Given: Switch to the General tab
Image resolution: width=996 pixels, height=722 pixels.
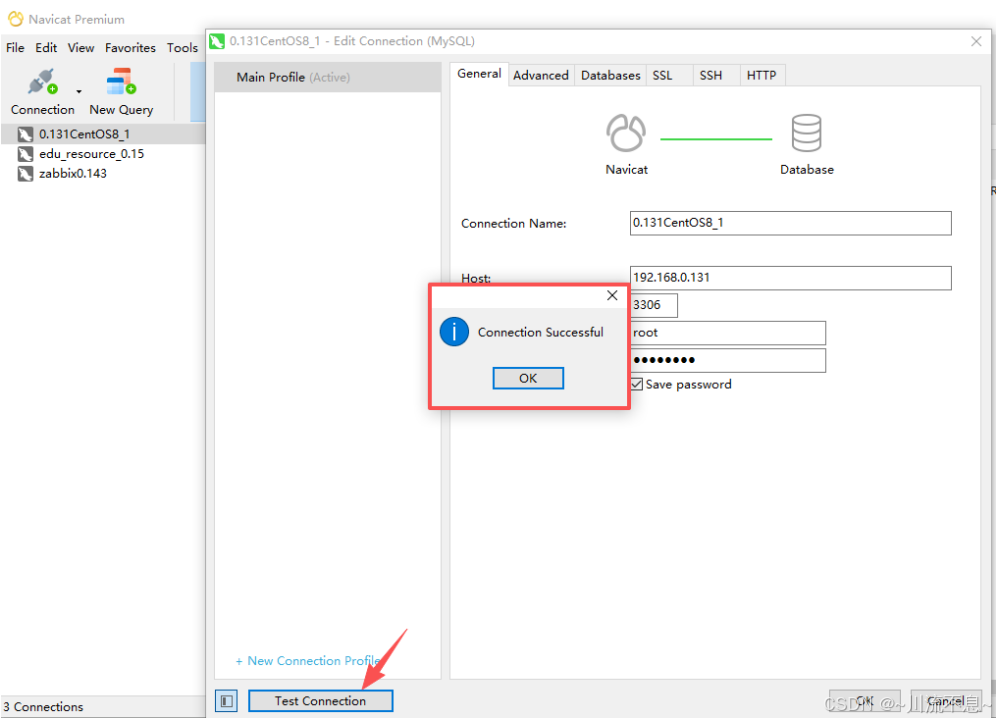Looking at the screenshot, I should click(x=479, y=74).
